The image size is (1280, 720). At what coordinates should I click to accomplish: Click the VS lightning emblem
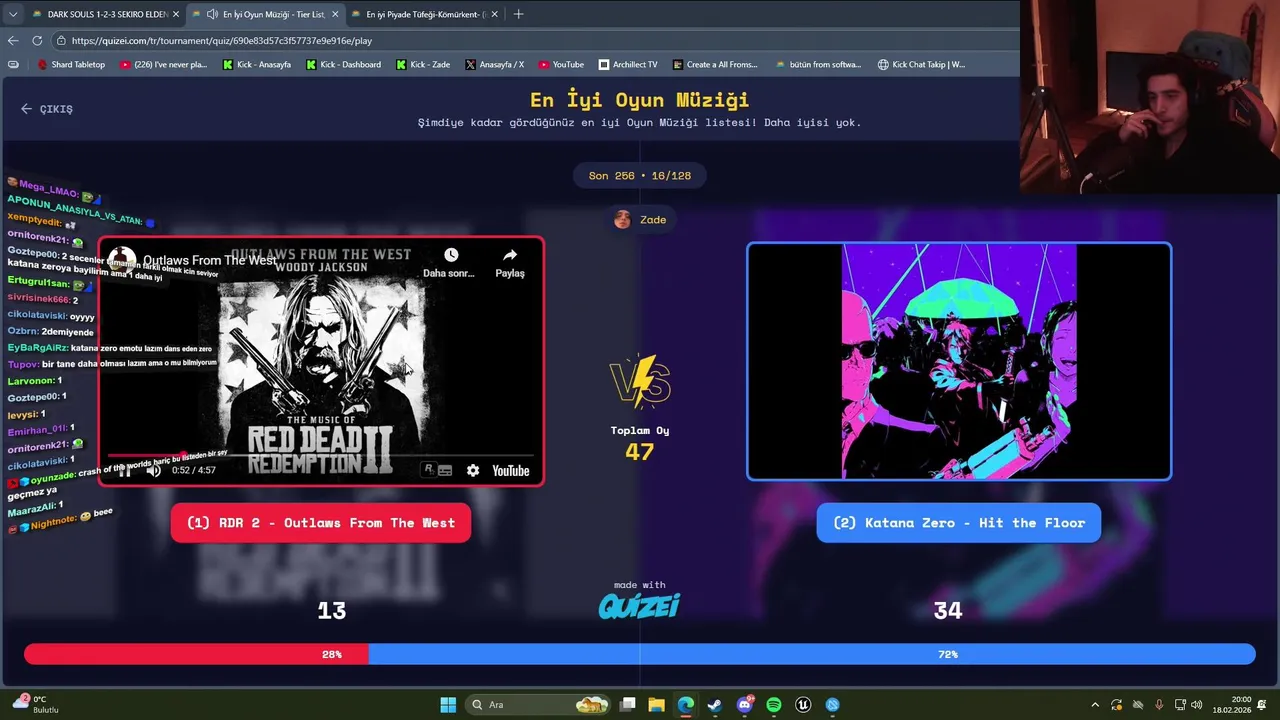pos(640,382)
